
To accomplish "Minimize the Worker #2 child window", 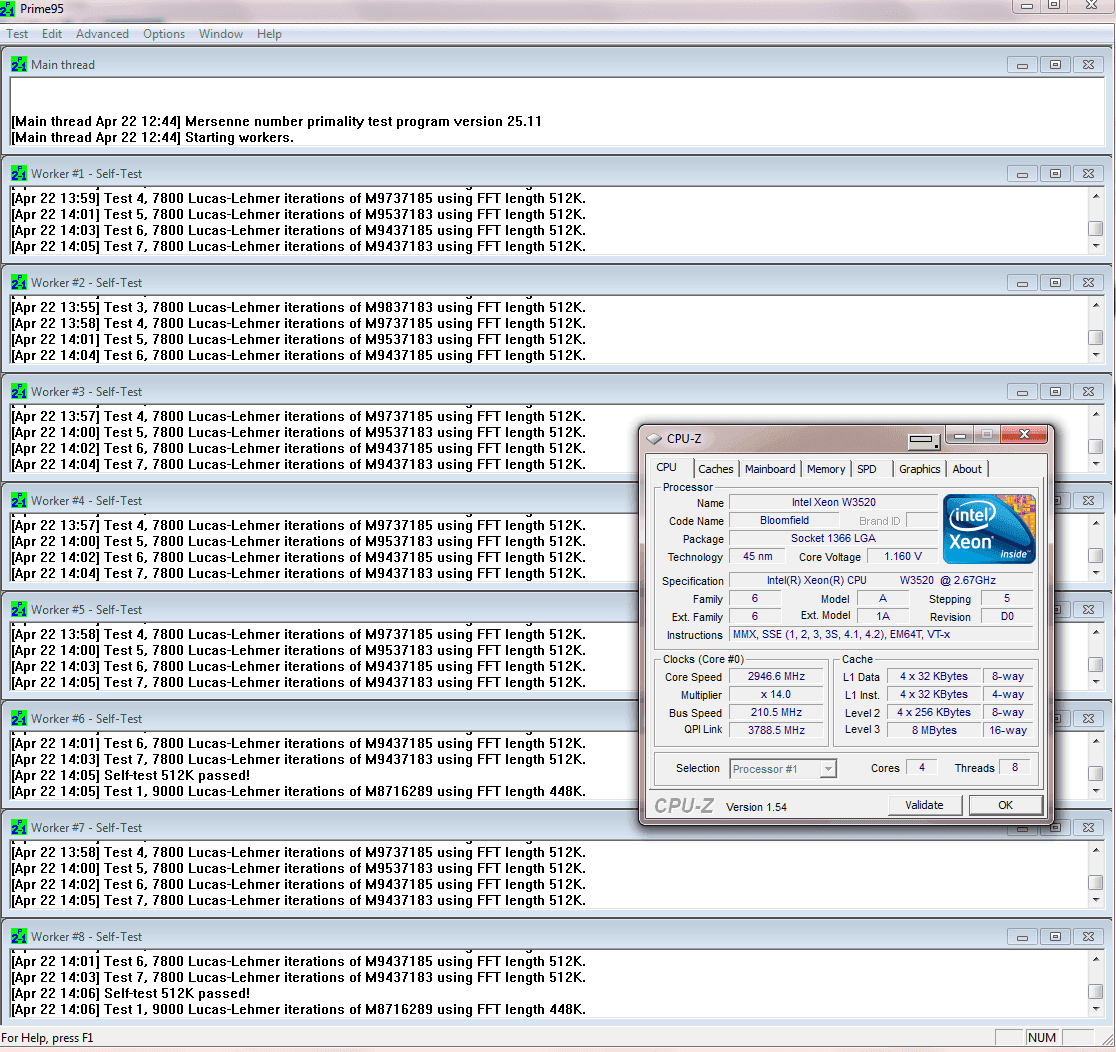I will 1022,283.
